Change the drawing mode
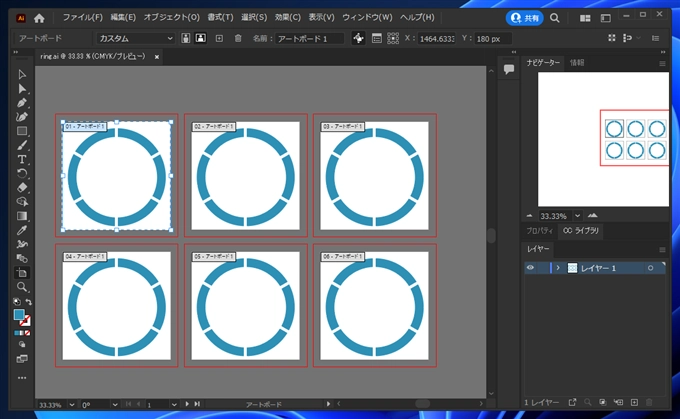Screen dimensions: 680x419 [x=22, y=344]
